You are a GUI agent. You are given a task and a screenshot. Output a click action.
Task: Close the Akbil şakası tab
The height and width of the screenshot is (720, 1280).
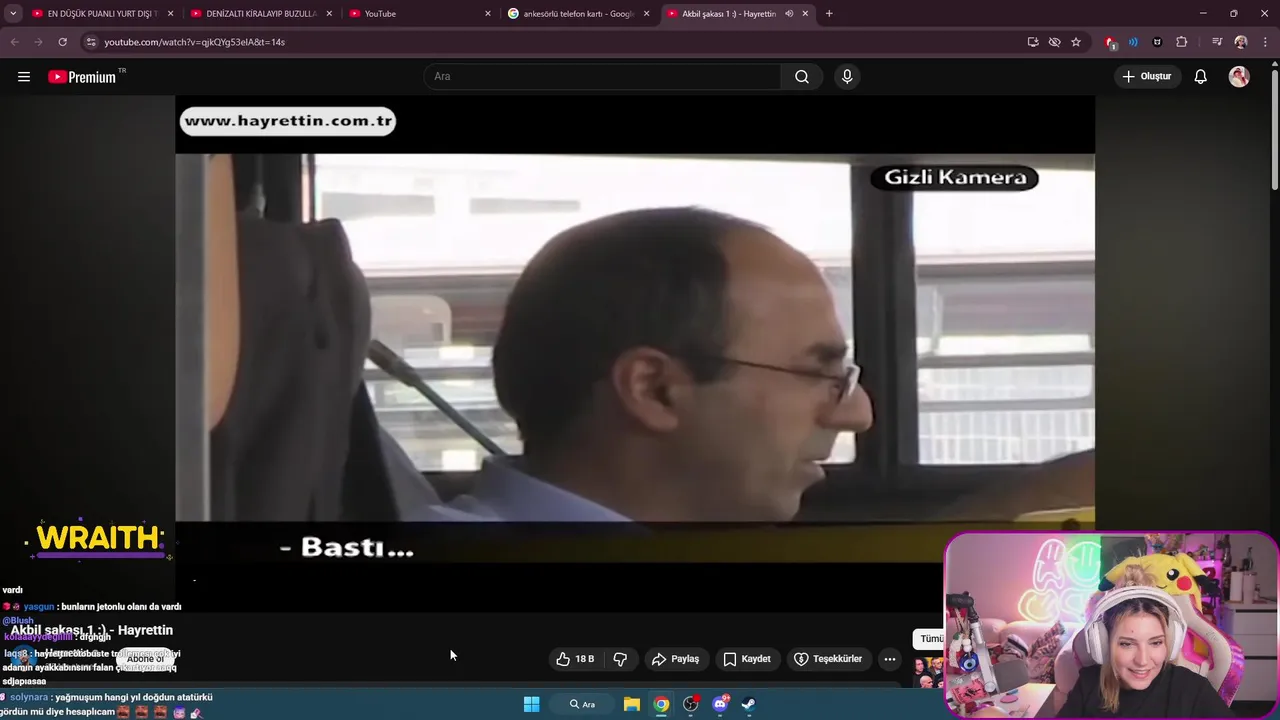click(x=805, y=14)
